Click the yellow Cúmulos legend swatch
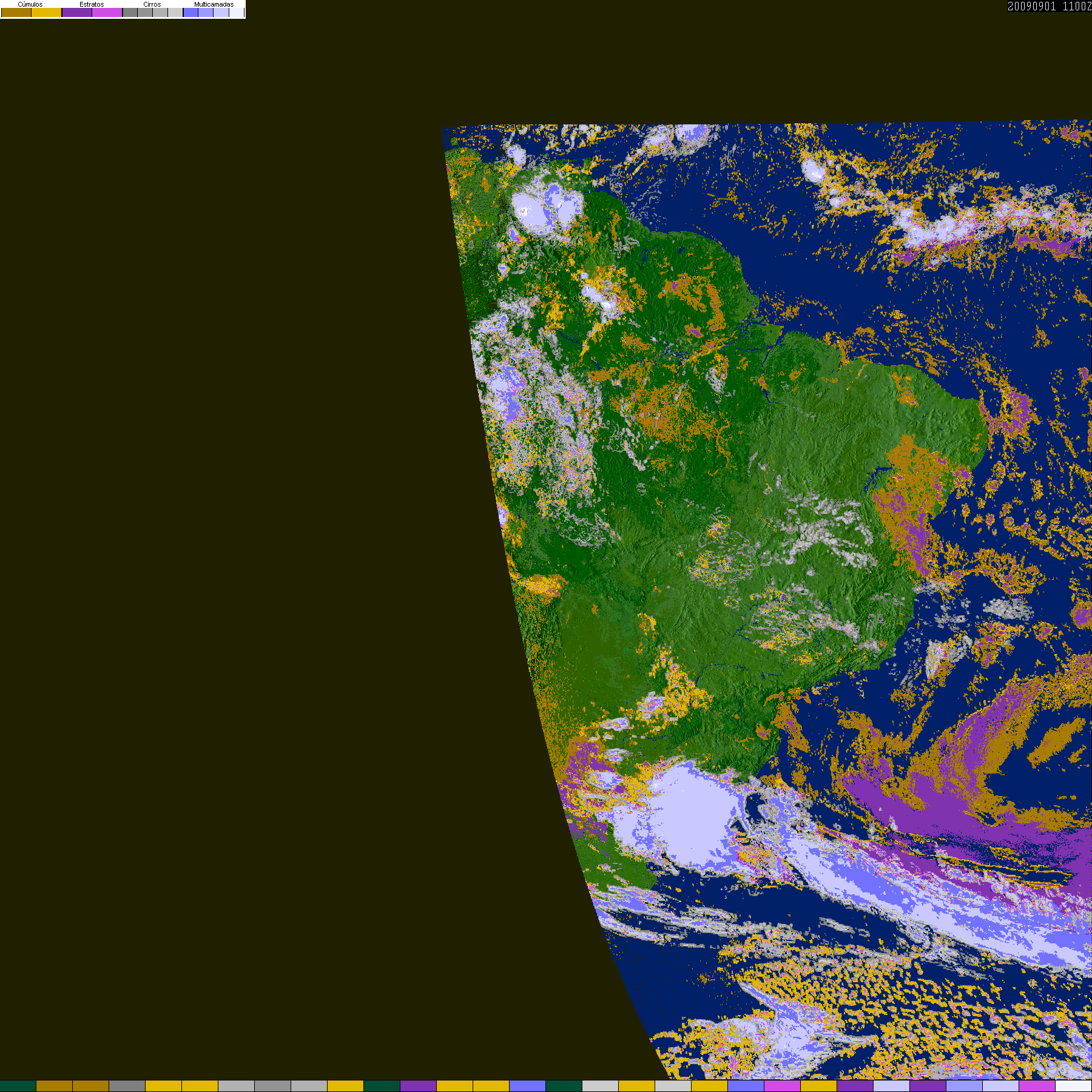The width and height of the screenshot is (1092, 1092). click(47, 12)
